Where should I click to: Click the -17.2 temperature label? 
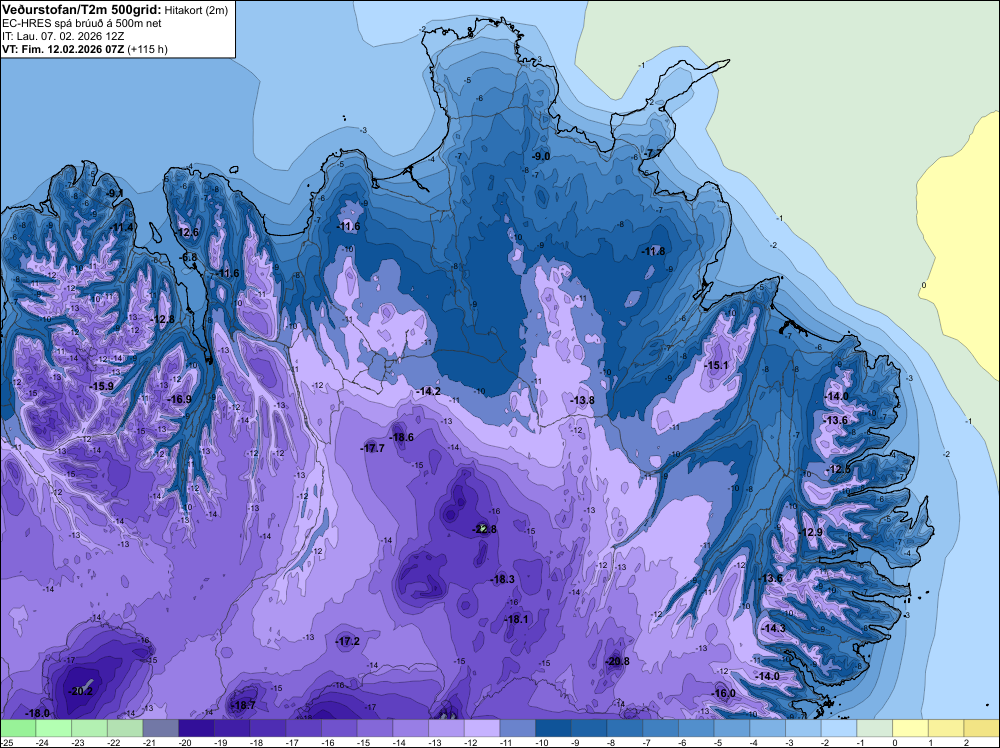348,642
